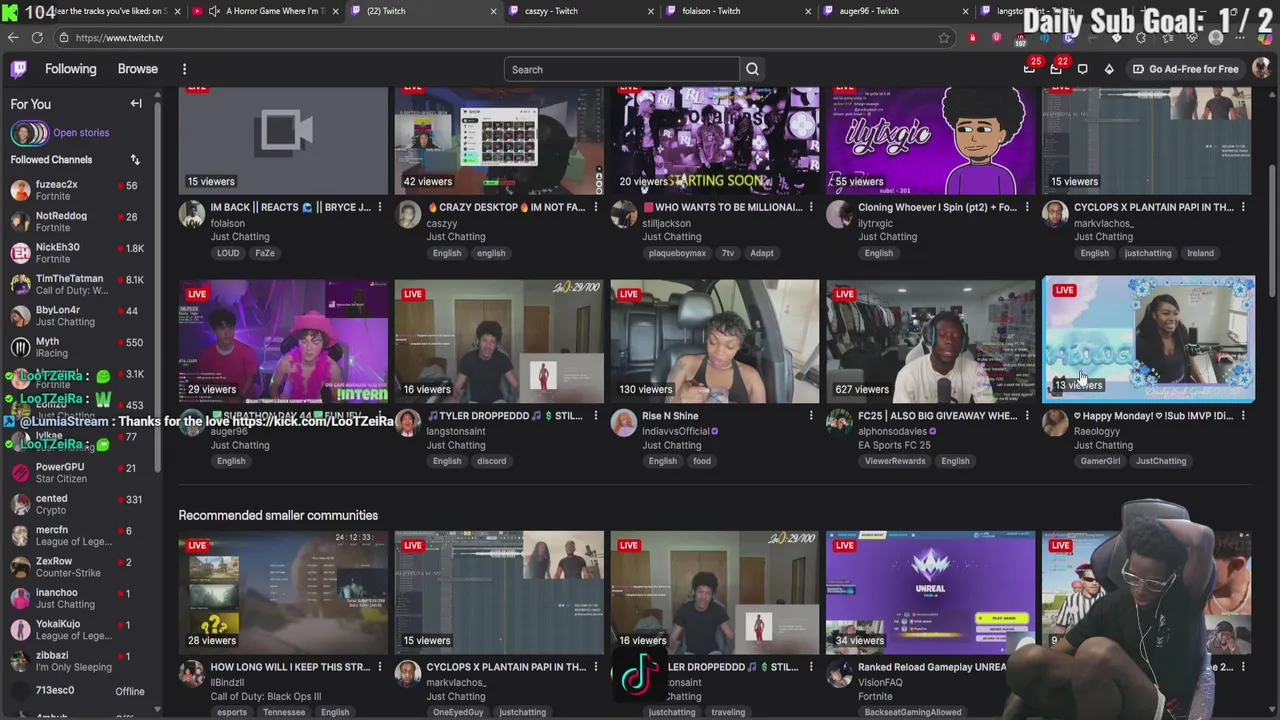Reload the page with the browser refresh icon
Viewport: 1280px width, 720px height.
[37, 38]
